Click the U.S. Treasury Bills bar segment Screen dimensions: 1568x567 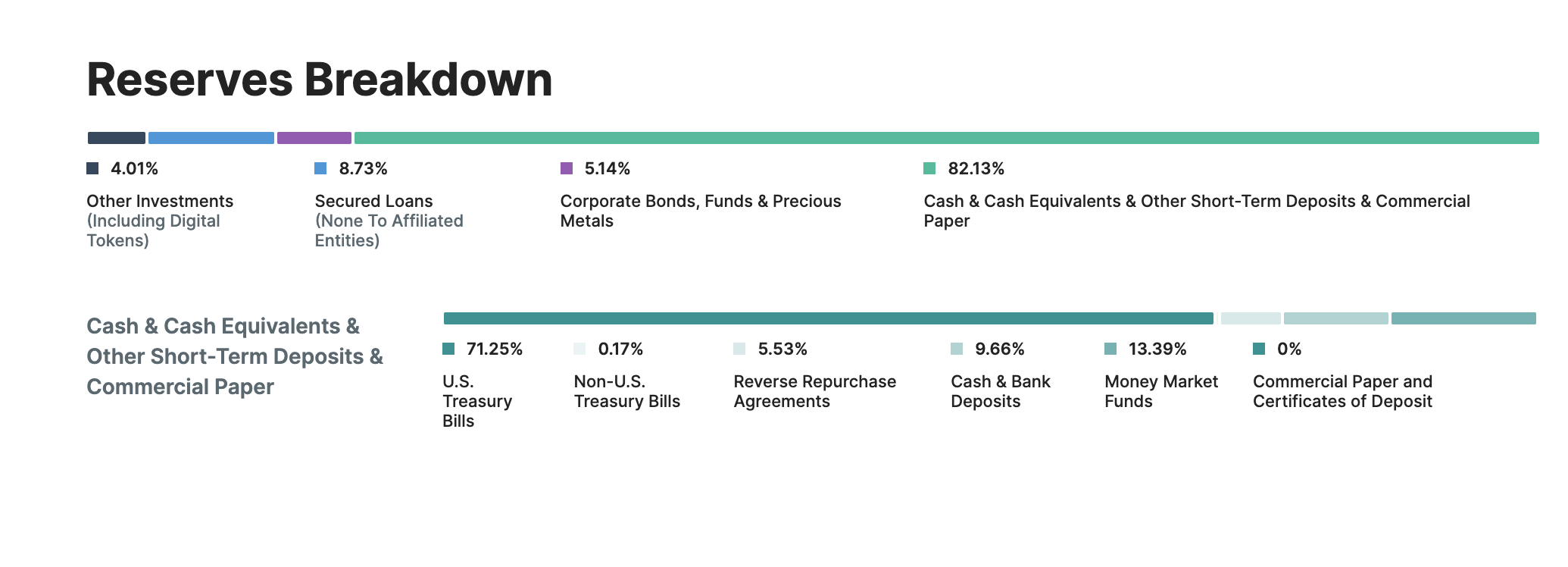[x=828, y=318]
